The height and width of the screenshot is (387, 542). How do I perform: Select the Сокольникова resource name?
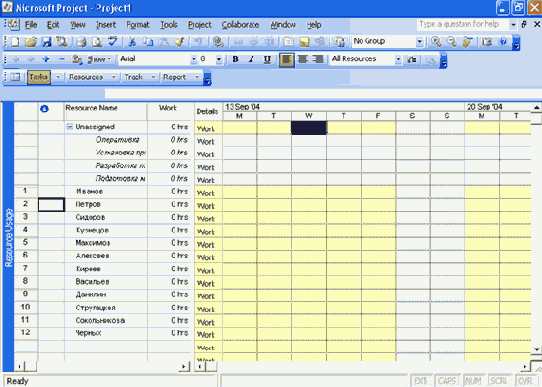click(100, 321)
